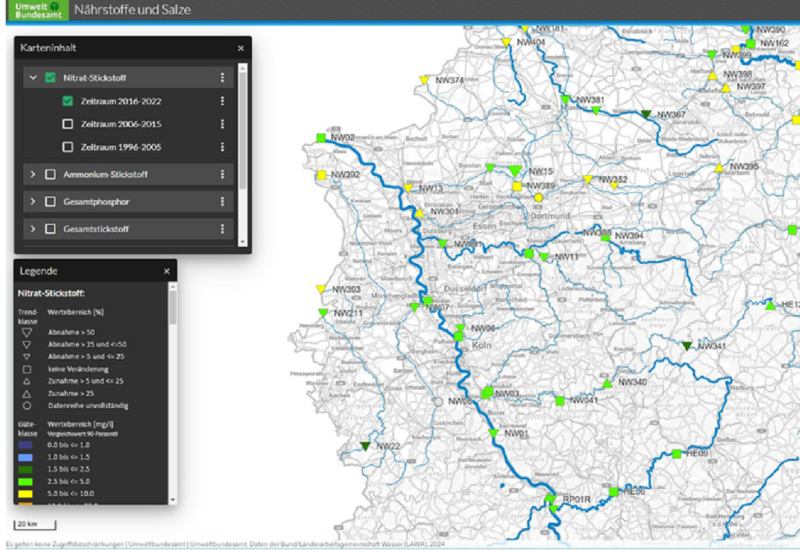Select green triangle marker NW01
The height and width of the screenshot is (550, 800).
pyautogui.click(x=493, y=433)
